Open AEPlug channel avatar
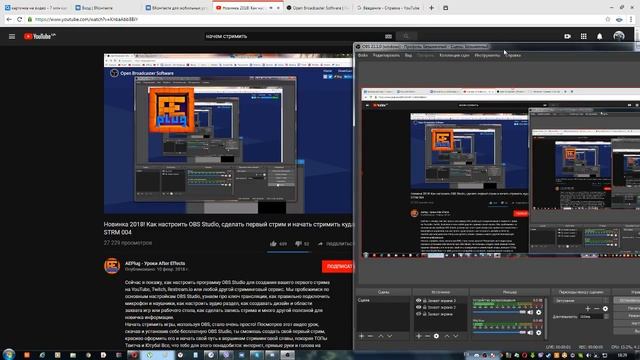This screenshot has width=640, height=360. click(112, 266)
